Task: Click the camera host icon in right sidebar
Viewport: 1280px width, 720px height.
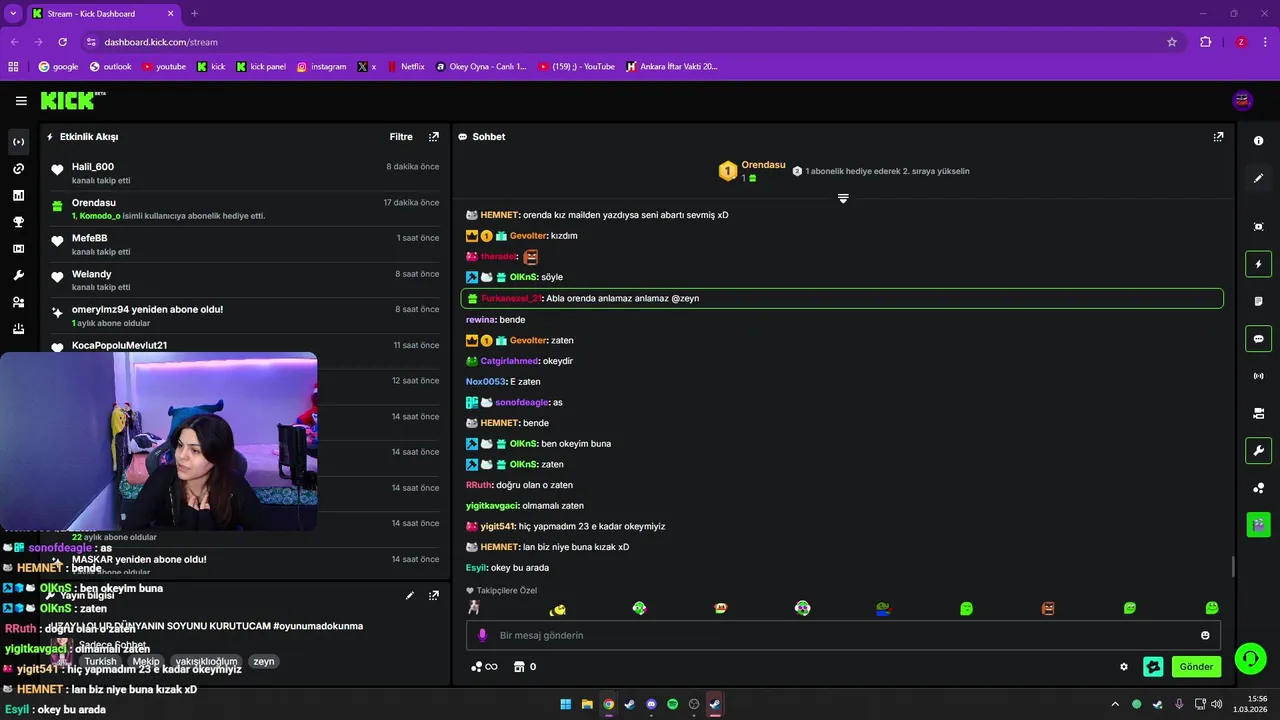Action: click(x=1258, y=413)
